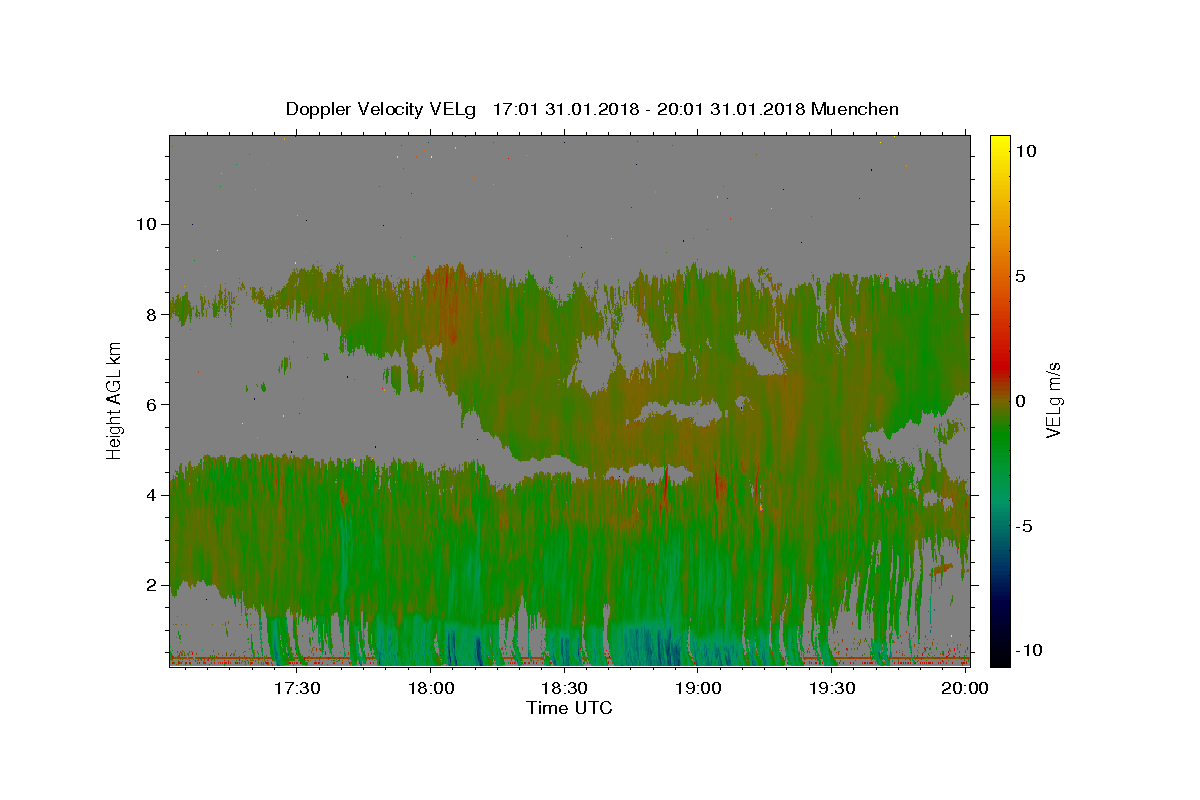Viewport: 1200px width, 800px height.
Task: Click the 'Time UTC' x-axis label
Action: 569,708
